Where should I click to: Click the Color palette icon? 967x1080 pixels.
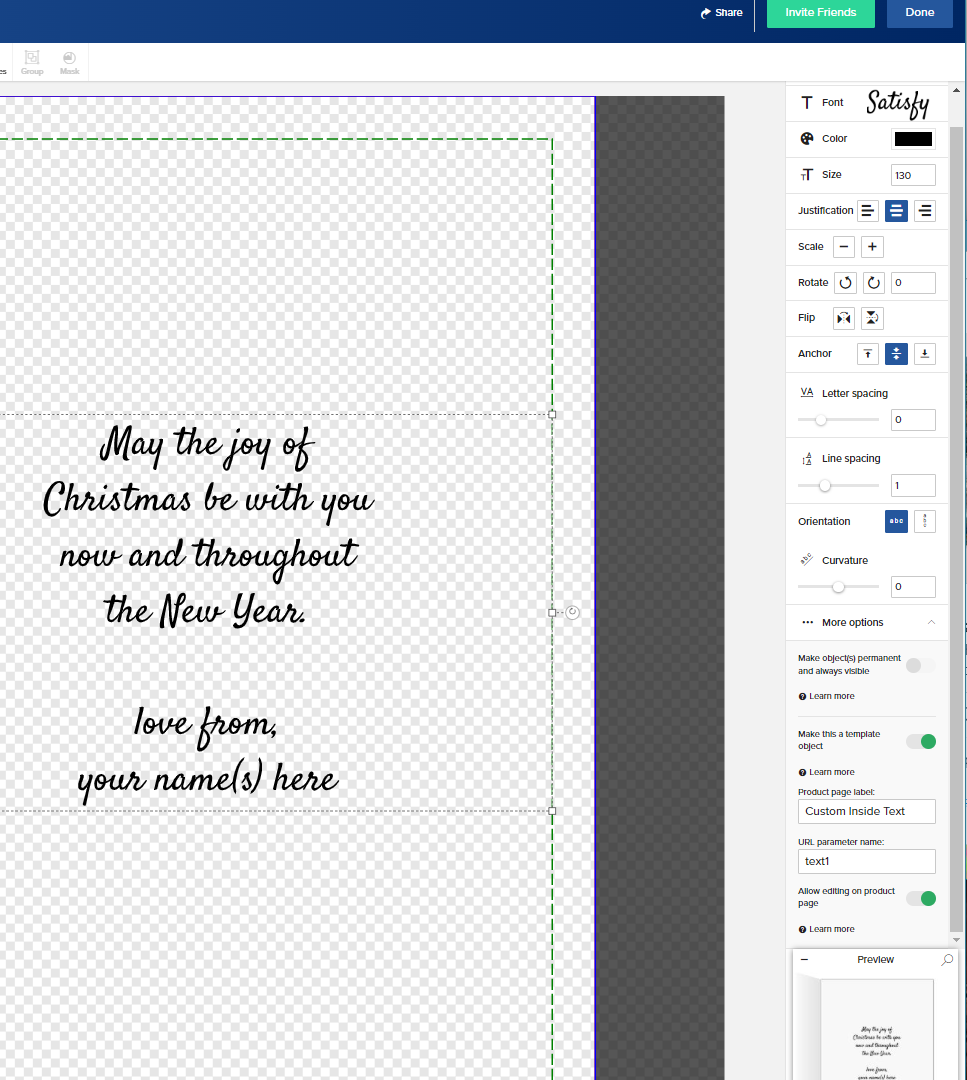(807, 138)
